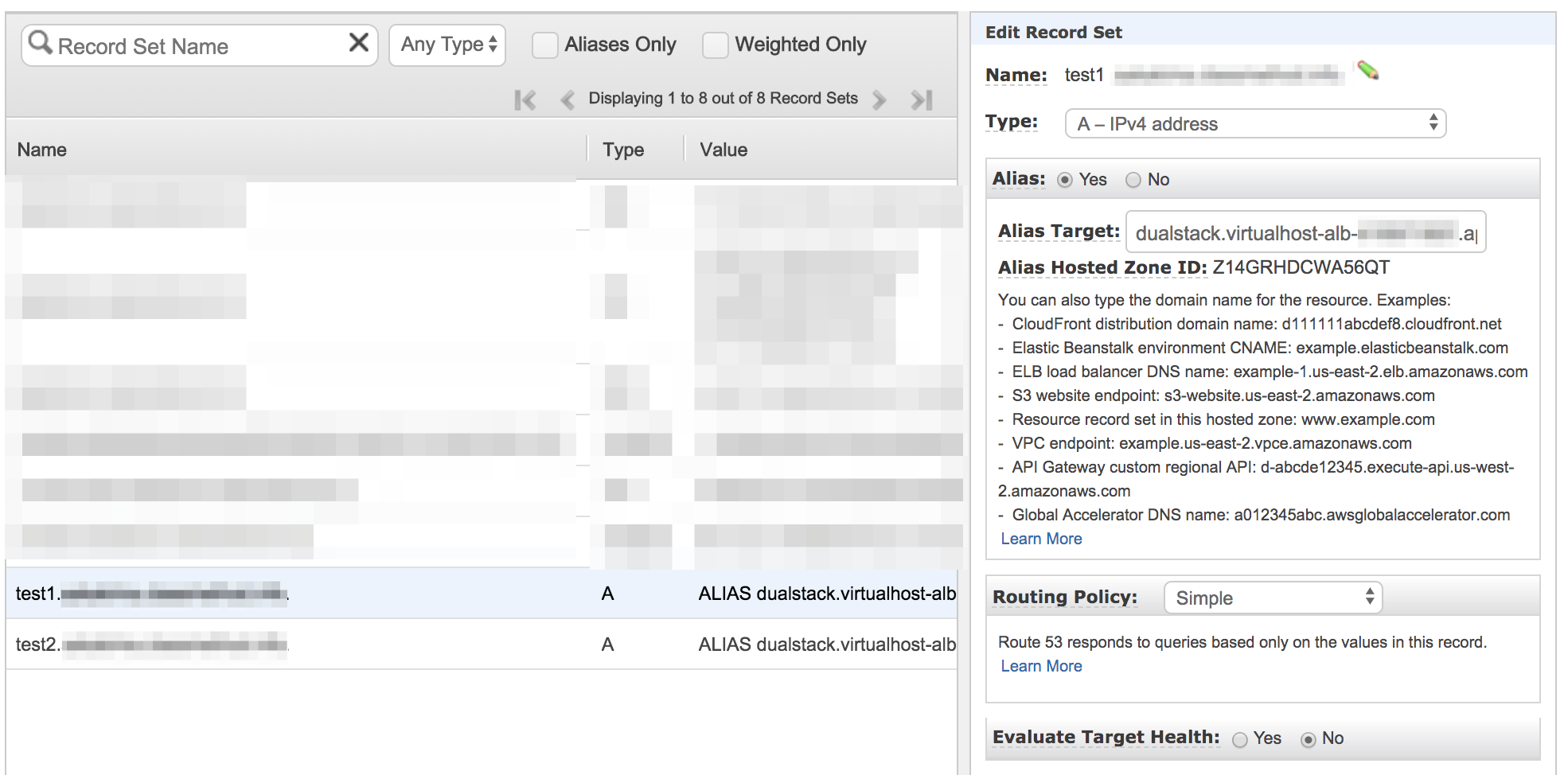This screenshot has width=1568, height=775.
Task: Go to first page of record sets
Action: click(x=525, y=100)
